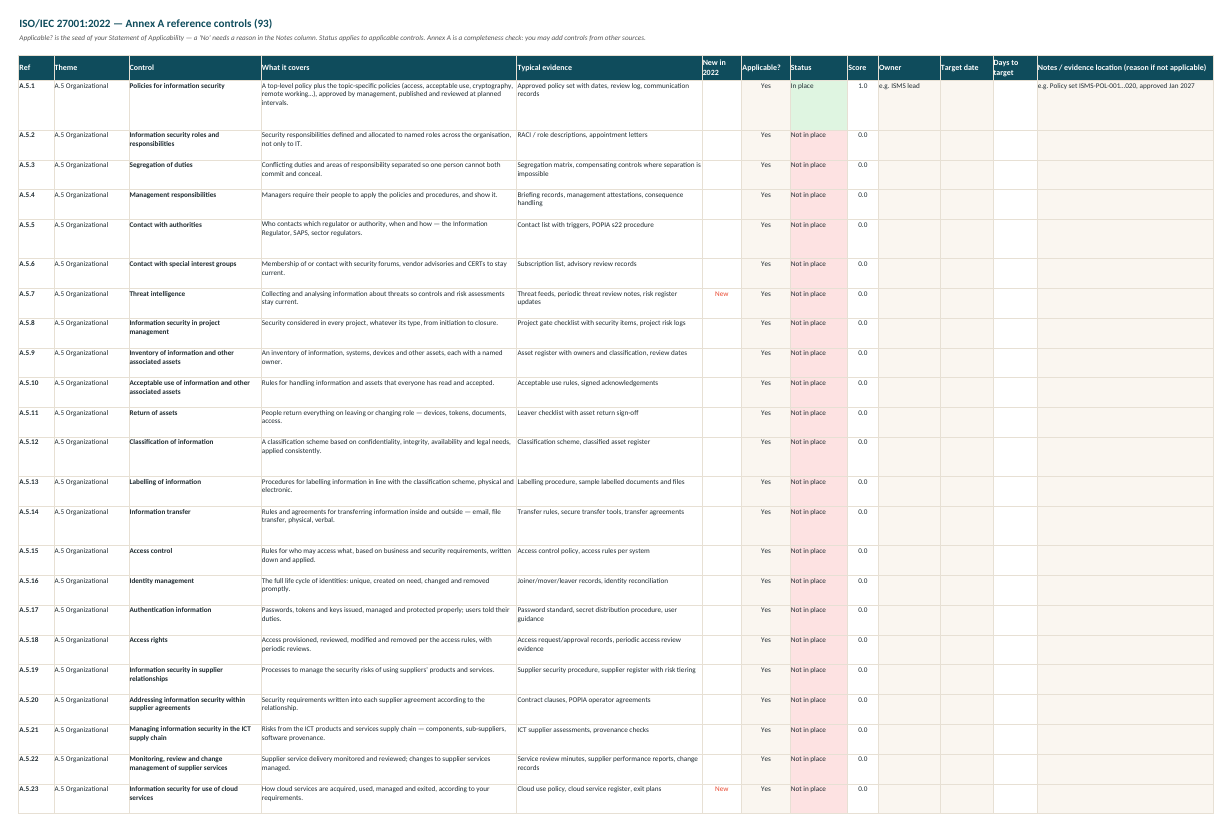Click the 'Owner' column header
The image size is (1232, 832).
[x=908, y=68]
